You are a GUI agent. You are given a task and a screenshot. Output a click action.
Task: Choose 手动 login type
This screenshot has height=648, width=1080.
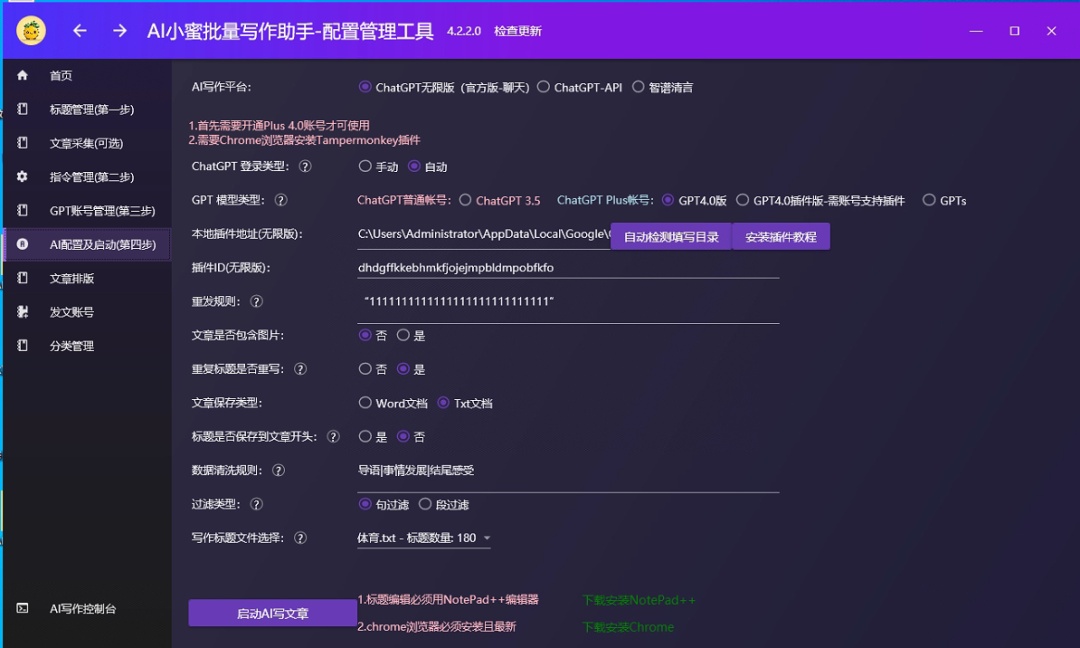(x=378, y=167)
